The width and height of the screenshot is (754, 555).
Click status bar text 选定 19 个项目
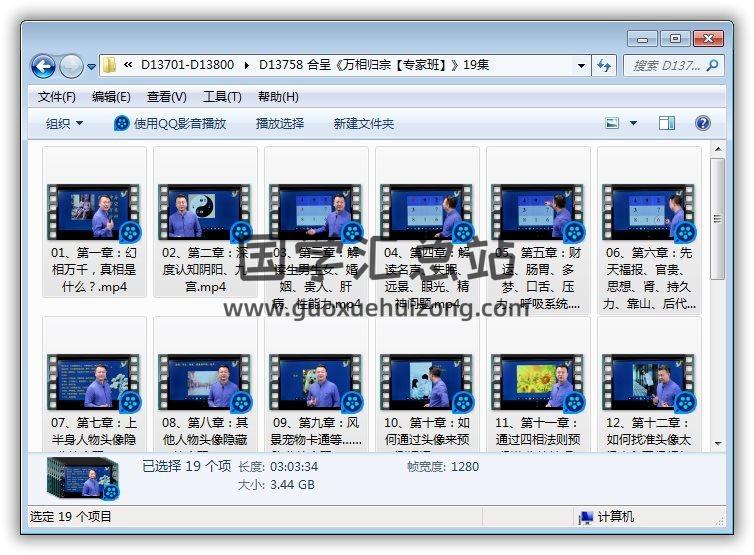(70, 517)
